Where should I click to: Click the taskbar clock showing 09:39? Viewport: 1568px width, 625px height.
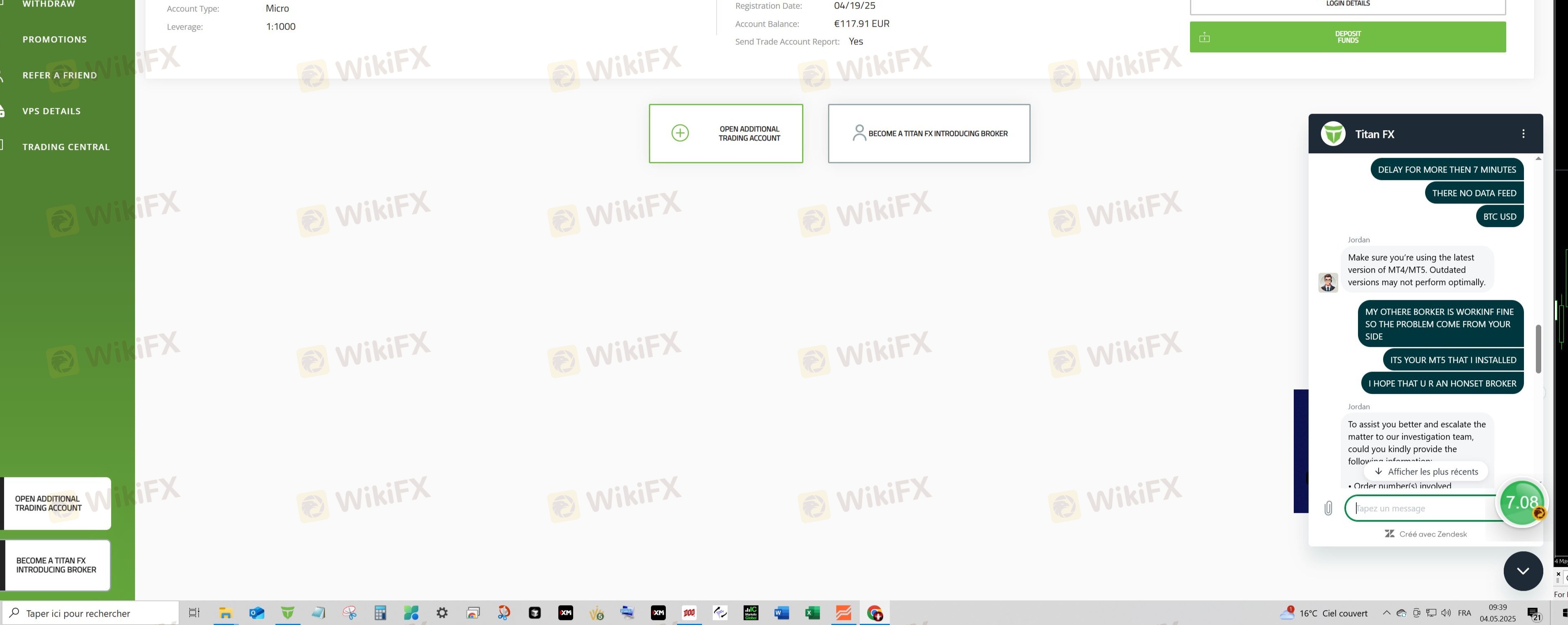pyautogui.click(x=1498, y=613)
